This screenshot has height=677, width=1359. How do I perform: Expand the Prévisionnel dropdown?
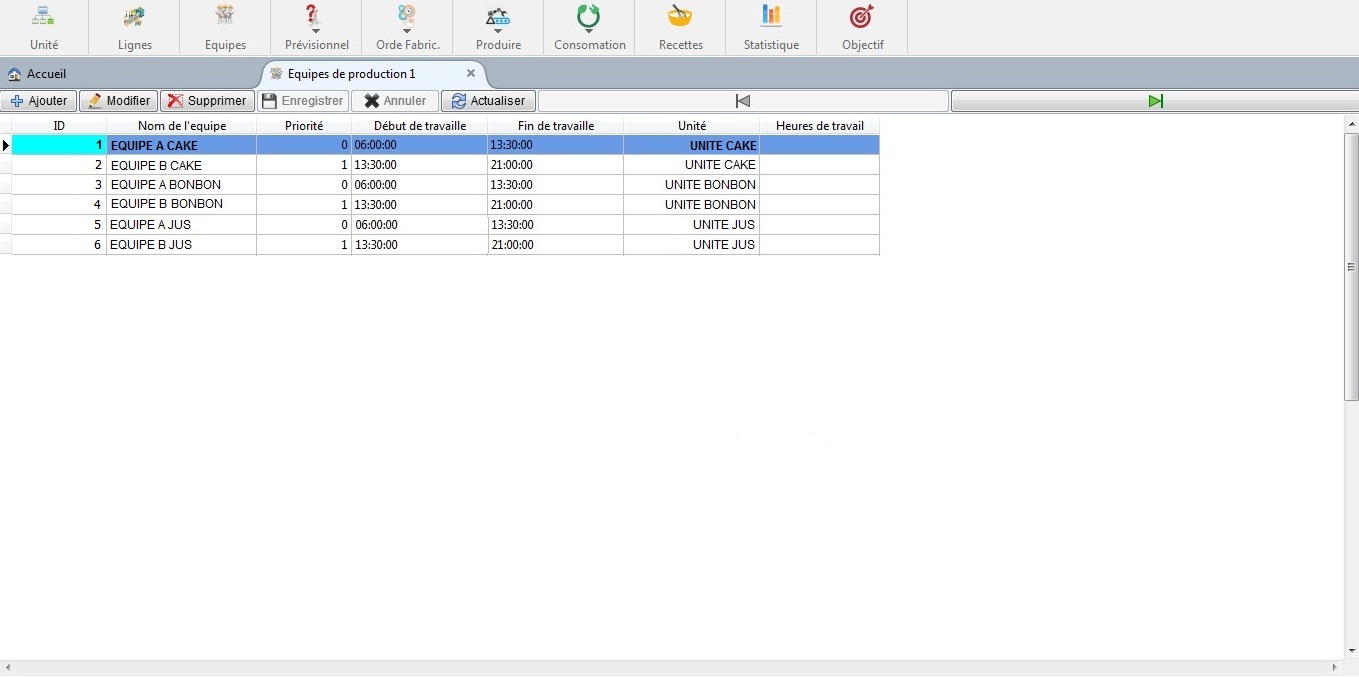pos(316,31)
